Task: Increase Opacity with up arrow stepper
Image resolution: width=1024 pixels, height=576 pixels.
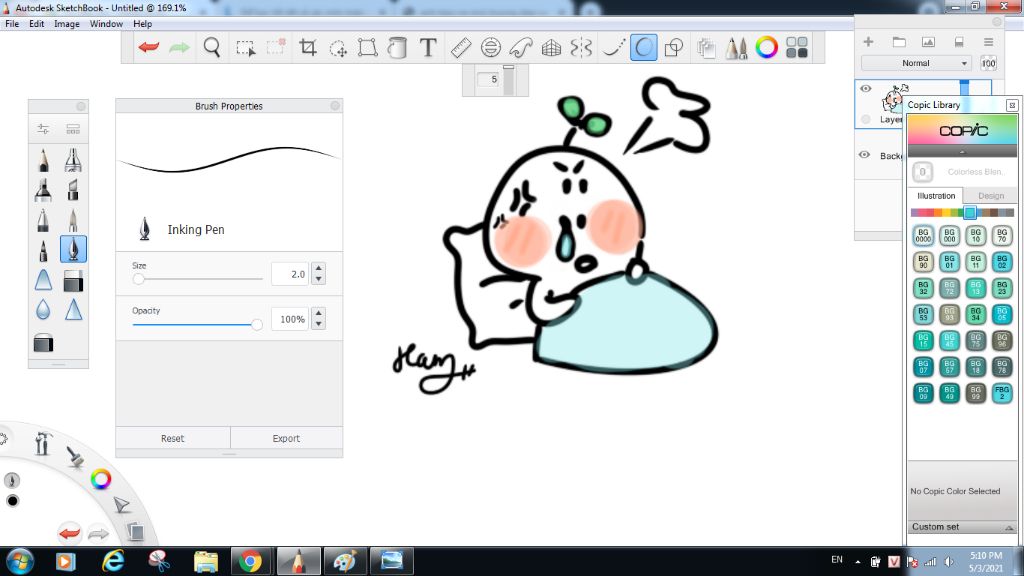Action: (319, 313)
